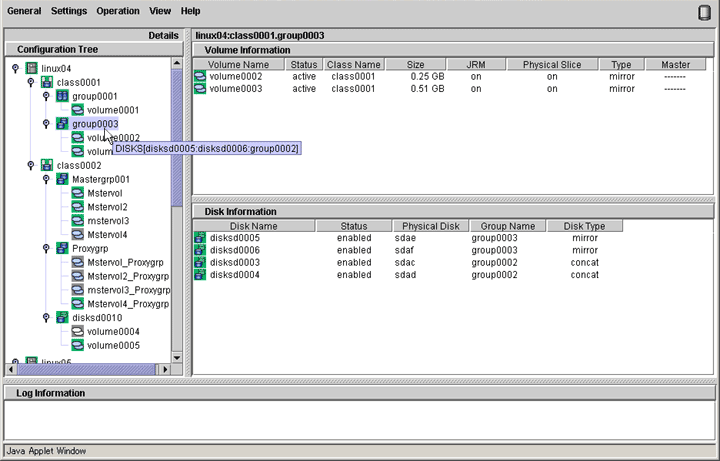The height and width of the screenshot is (461, 720).
Task: Click the tree horizontal scrollbar right arrow
Action: coord(165,369)
